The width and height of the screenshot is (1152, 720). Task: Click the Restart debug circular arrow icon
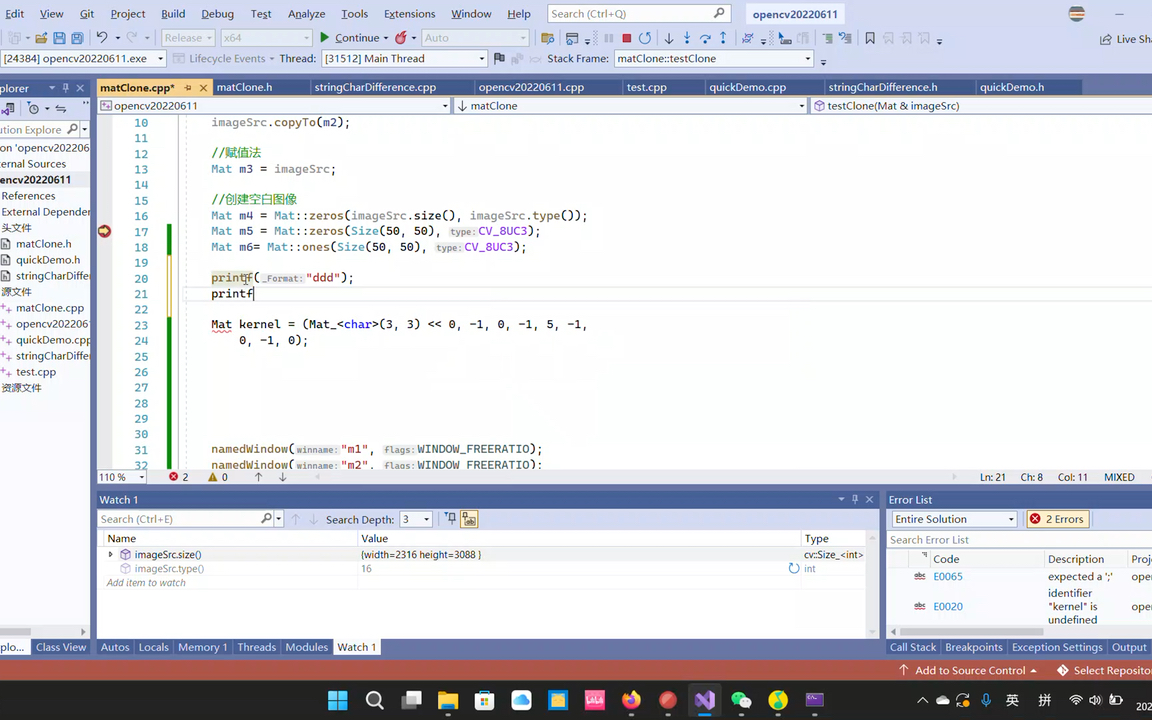tap(645, 37)
